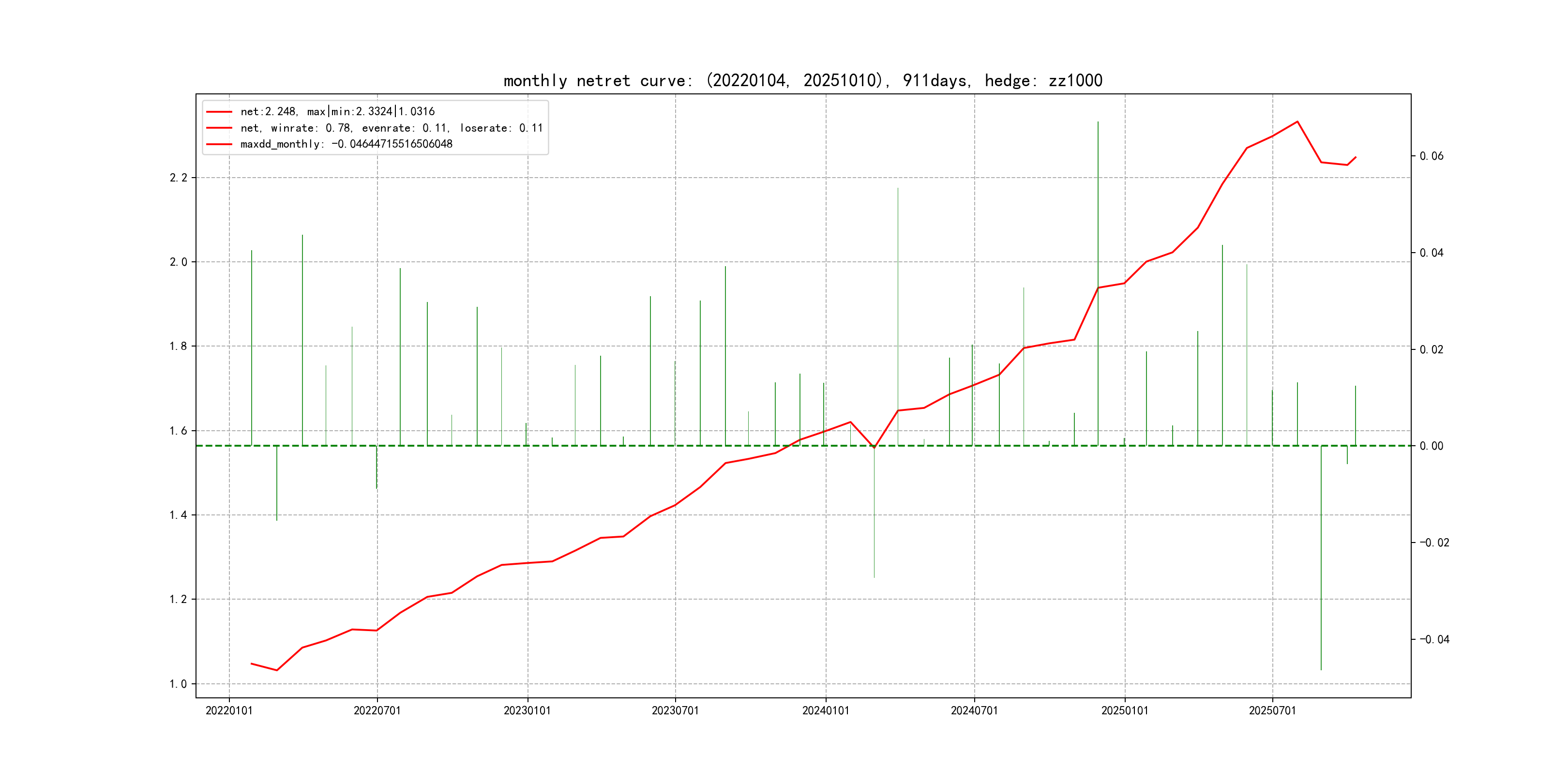This screenshot has width=1568, height=784.
Task: Click the 20220701 x-axis label
Action: pos(377,711)
